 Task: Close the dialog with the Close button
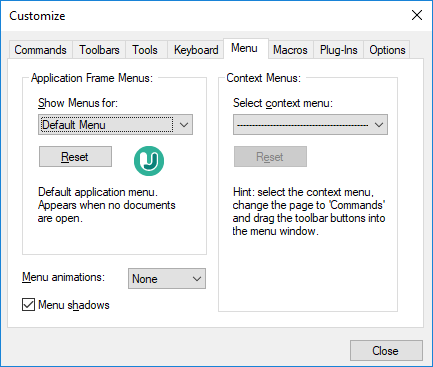(x=386, y=351)
